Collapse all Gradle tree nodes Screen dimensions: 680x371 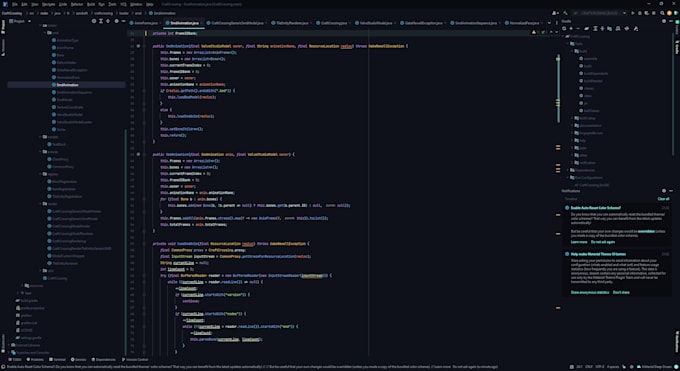[602, 29]
